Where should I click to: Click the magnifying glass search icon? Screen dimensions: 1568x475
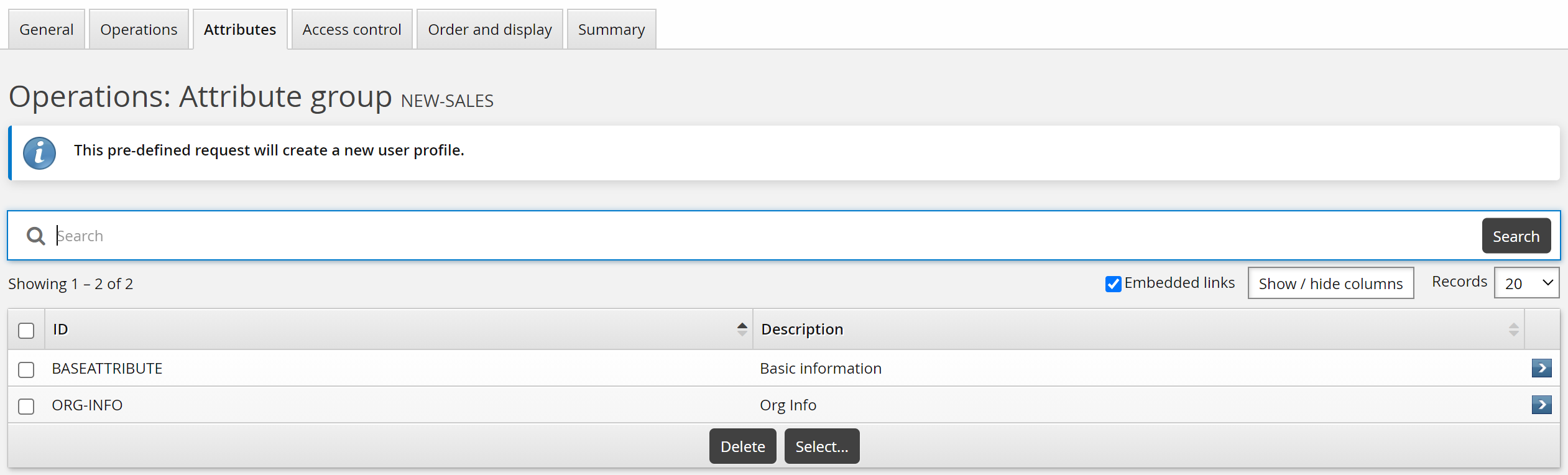(35, 236)
